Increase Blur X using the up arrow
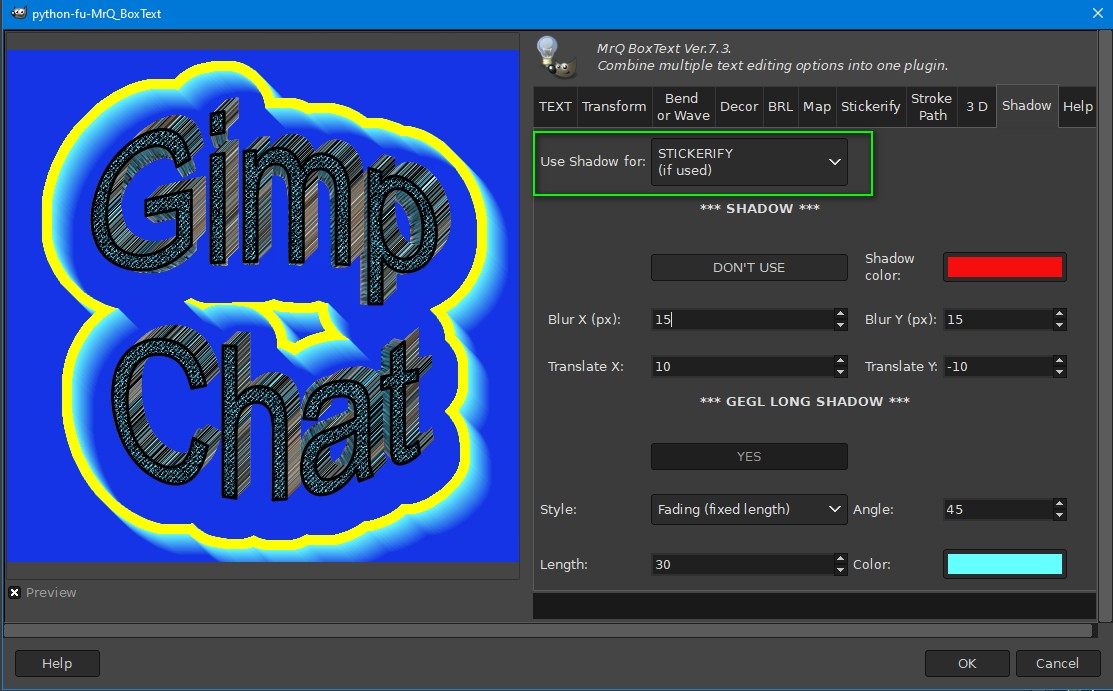Viewport: 1113px width, 691px height. 840,313
